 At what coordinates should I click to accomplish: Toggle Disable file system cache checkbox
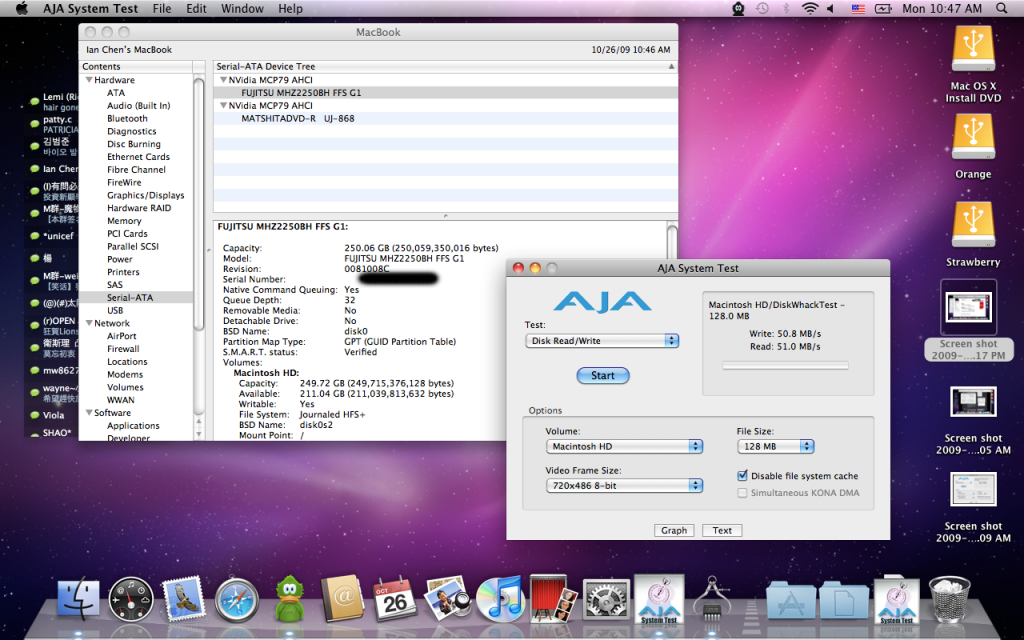click(x=742, y=475)
